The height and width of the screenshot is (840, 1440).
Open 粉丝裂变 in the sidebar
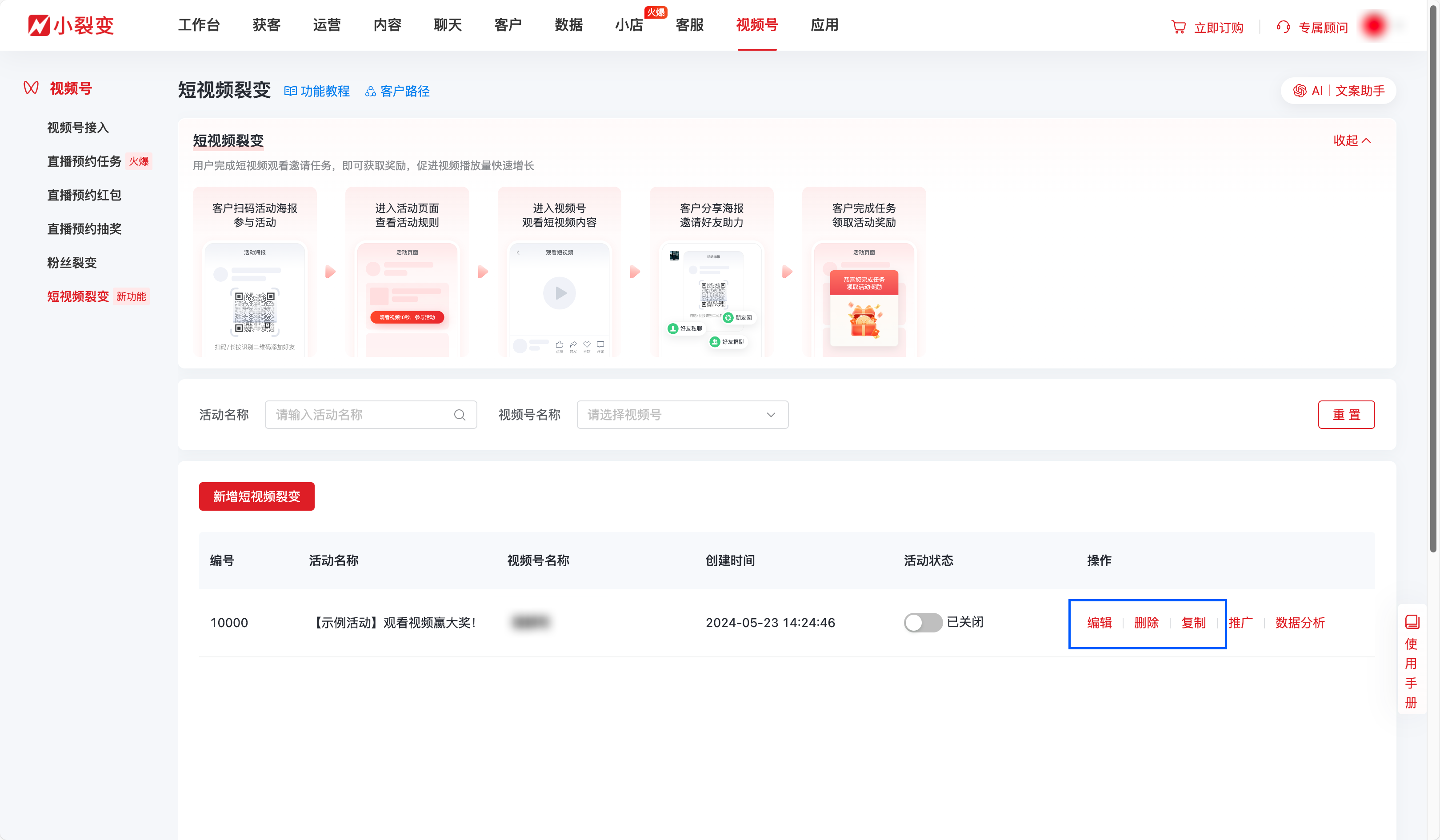72,262
